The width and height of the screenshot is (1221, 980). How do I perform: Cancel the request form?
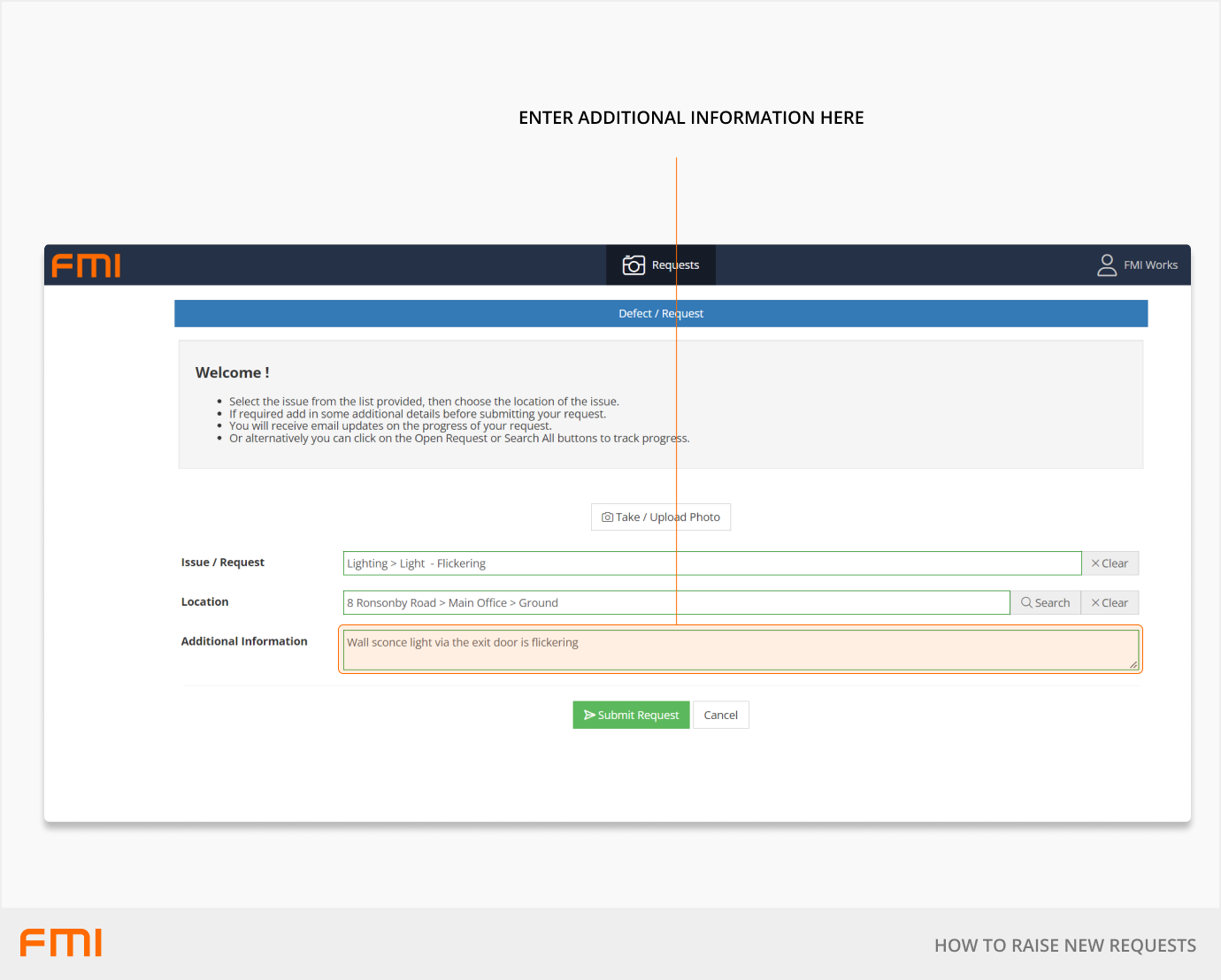(720, 716)
